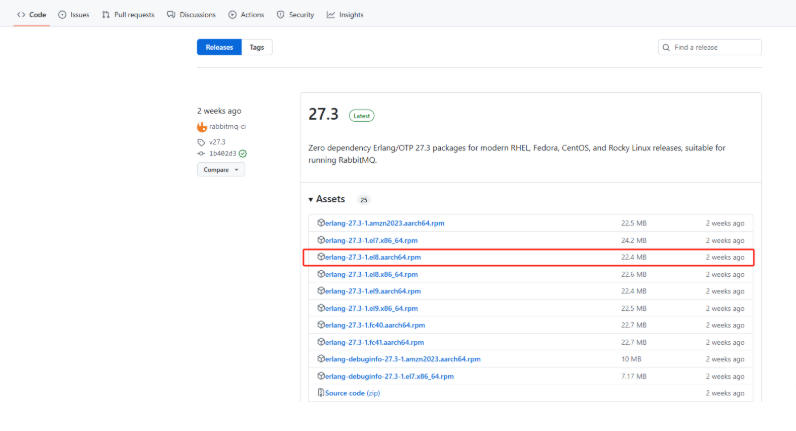Image resolution: width=796 pixels, height=431 pixels.
Task: Open the Code tab
Action: (31, 15)
